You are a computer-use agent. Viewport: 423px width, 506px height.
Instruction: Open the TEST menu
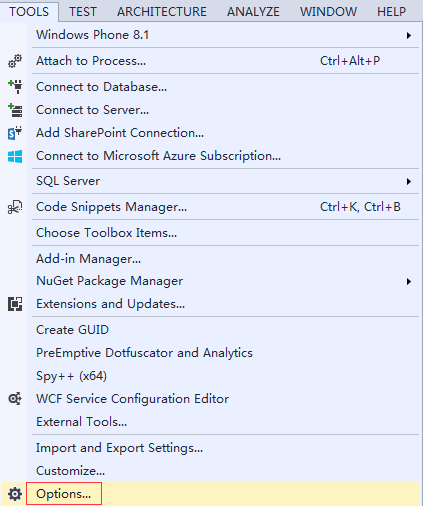[x=83, y=12]
